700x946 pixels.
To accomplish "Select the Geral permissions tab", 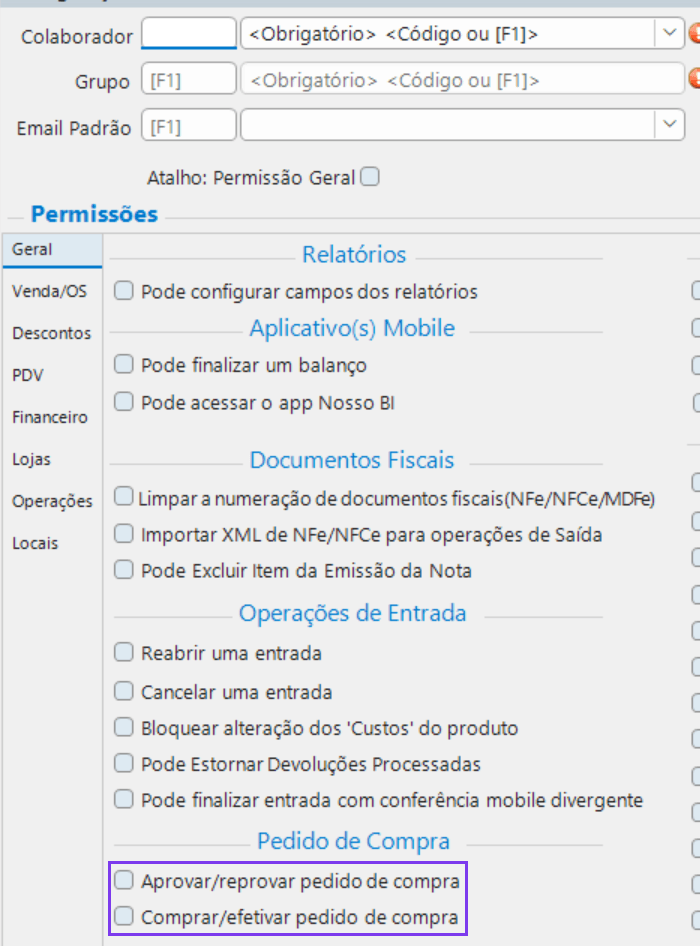I will pyautogui.click(x=52, y=250).
